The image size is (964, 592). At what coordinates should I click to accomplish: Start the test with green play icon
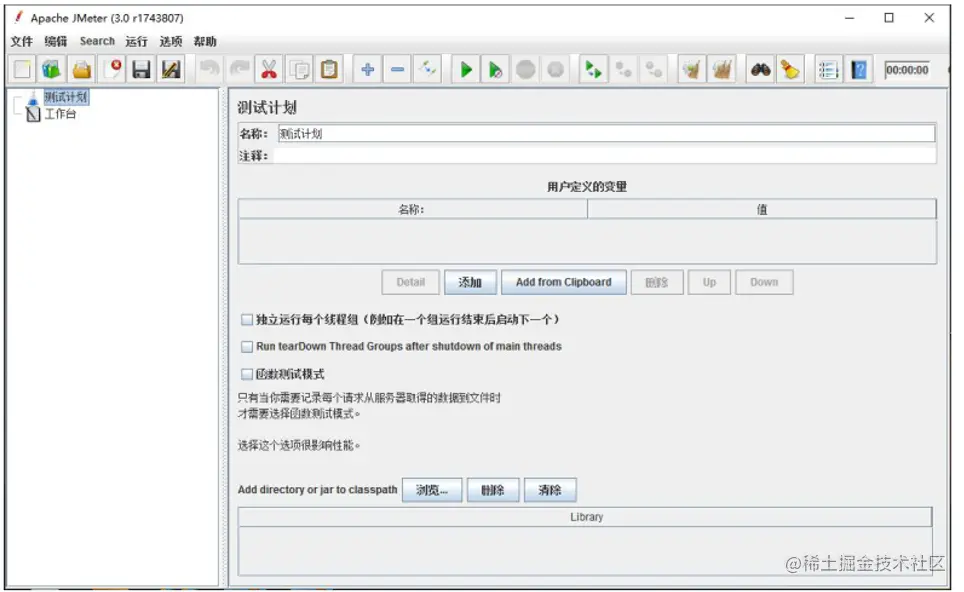[x=466, y=69]
